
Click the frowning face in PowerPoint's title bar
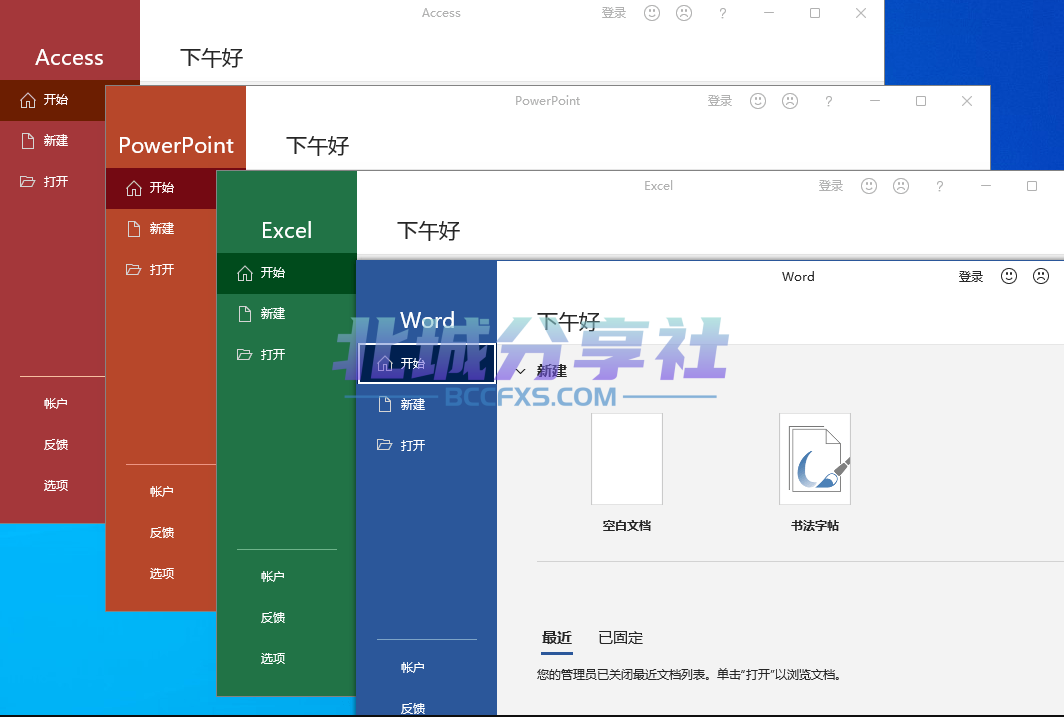tap(790, 101)
